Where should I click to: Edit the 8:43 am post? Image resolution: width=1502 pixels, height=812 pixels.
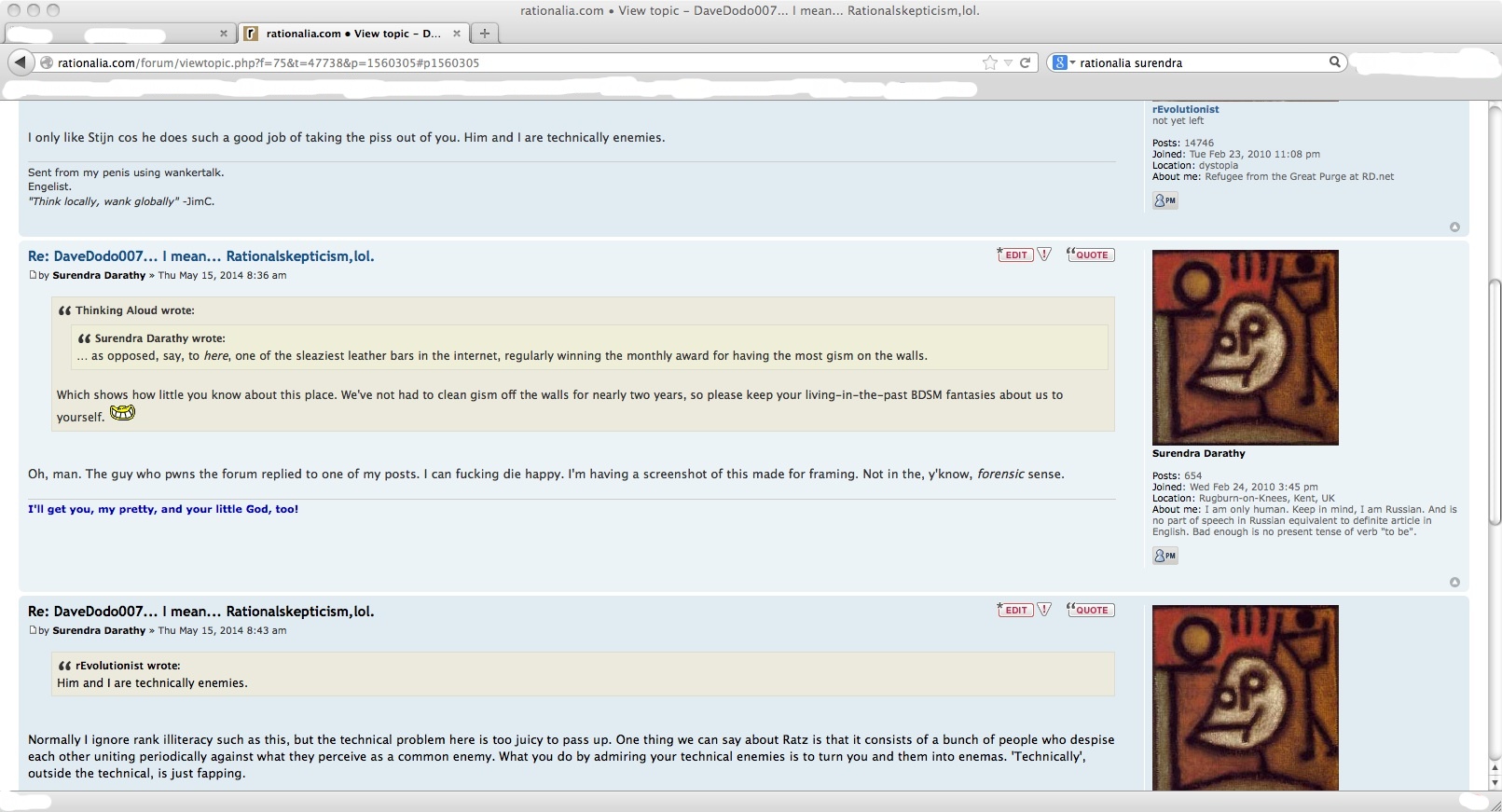point(1014,610)
